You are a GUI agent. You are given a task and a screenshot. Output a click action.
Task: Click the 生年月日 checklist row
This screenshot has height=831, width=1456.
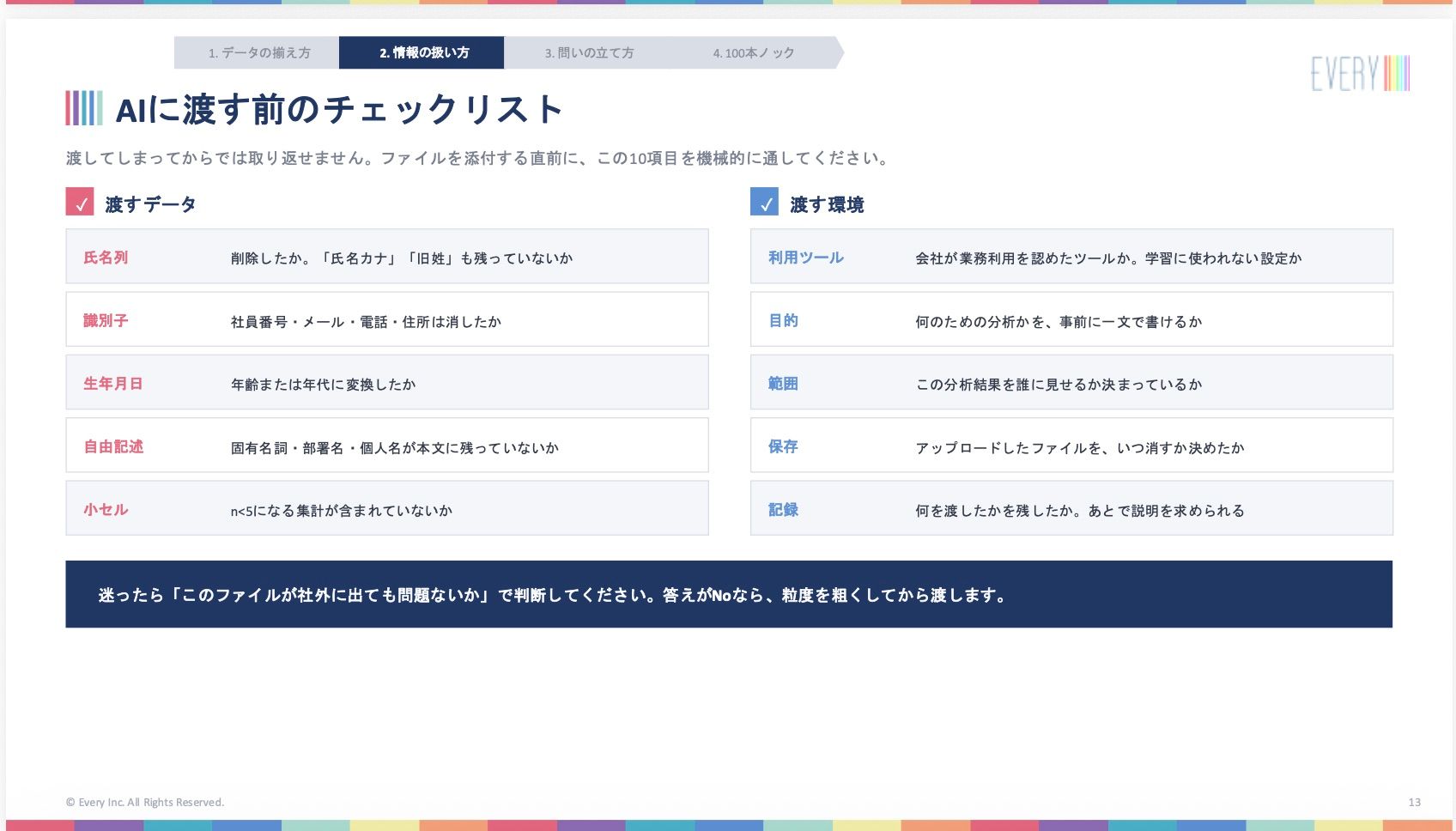[x=387, y=383]
